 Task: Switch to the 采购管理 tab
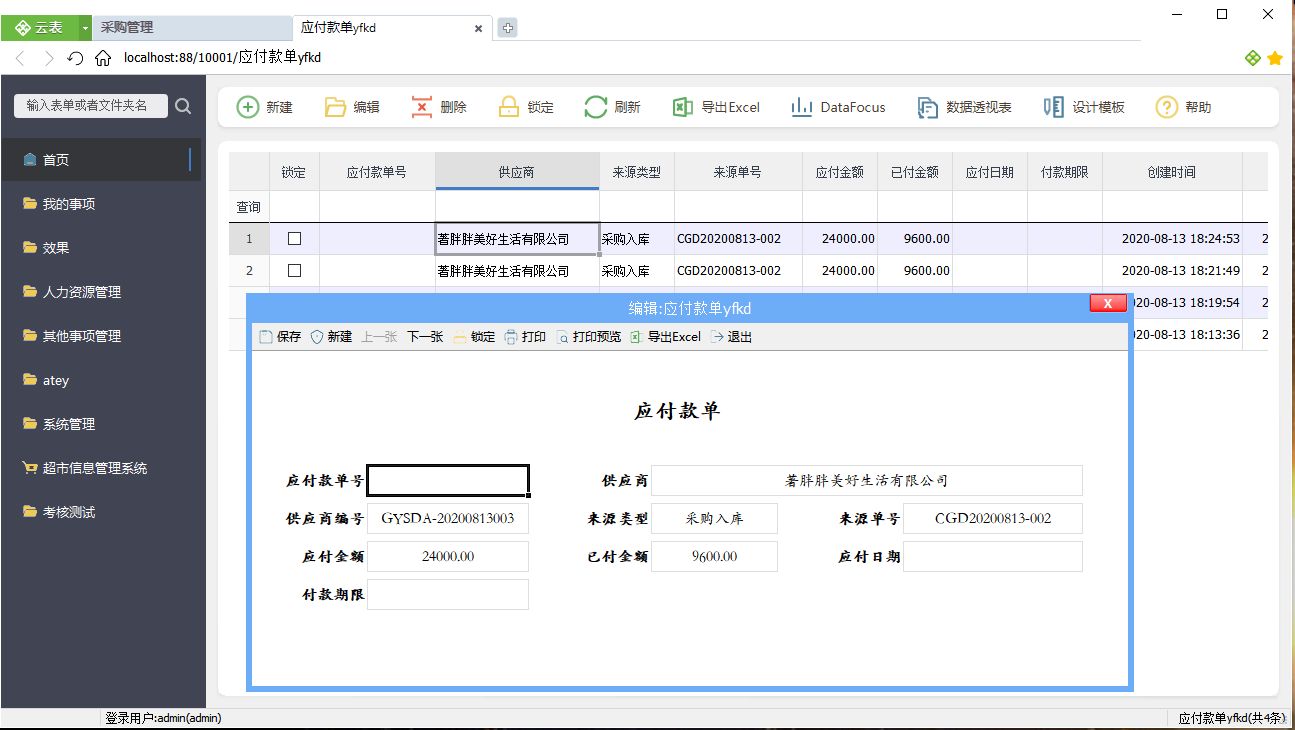click(193, 28)
